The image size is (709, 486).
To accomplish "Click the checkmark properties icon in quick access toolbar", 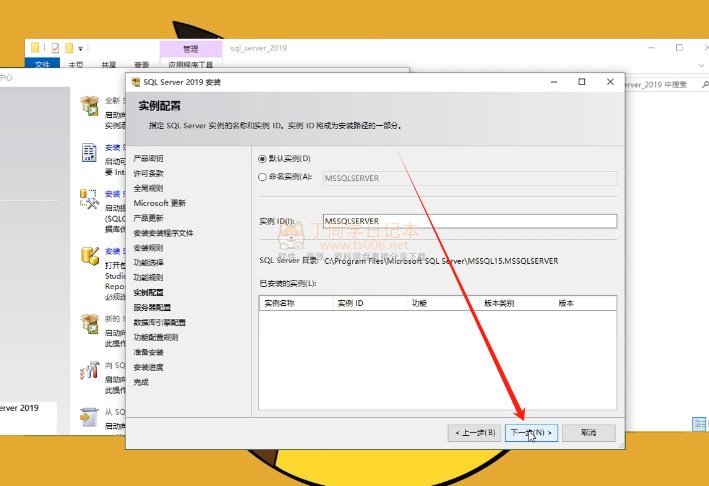I will 54,47.
